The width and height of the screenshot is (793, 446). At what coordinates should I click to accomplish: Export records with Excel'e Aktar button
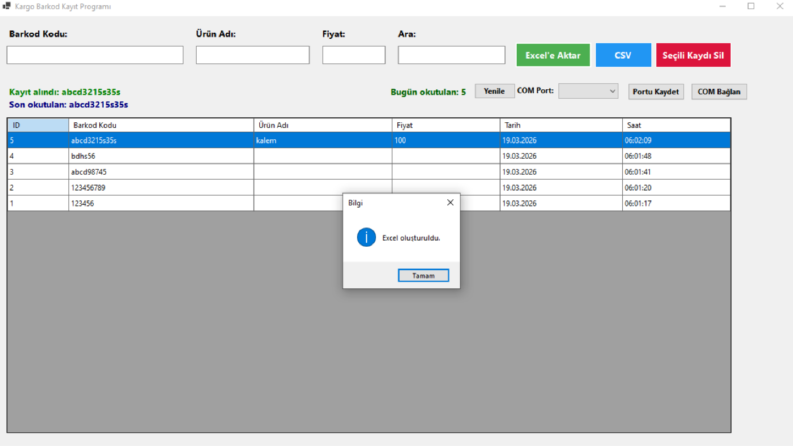point(553,55)
